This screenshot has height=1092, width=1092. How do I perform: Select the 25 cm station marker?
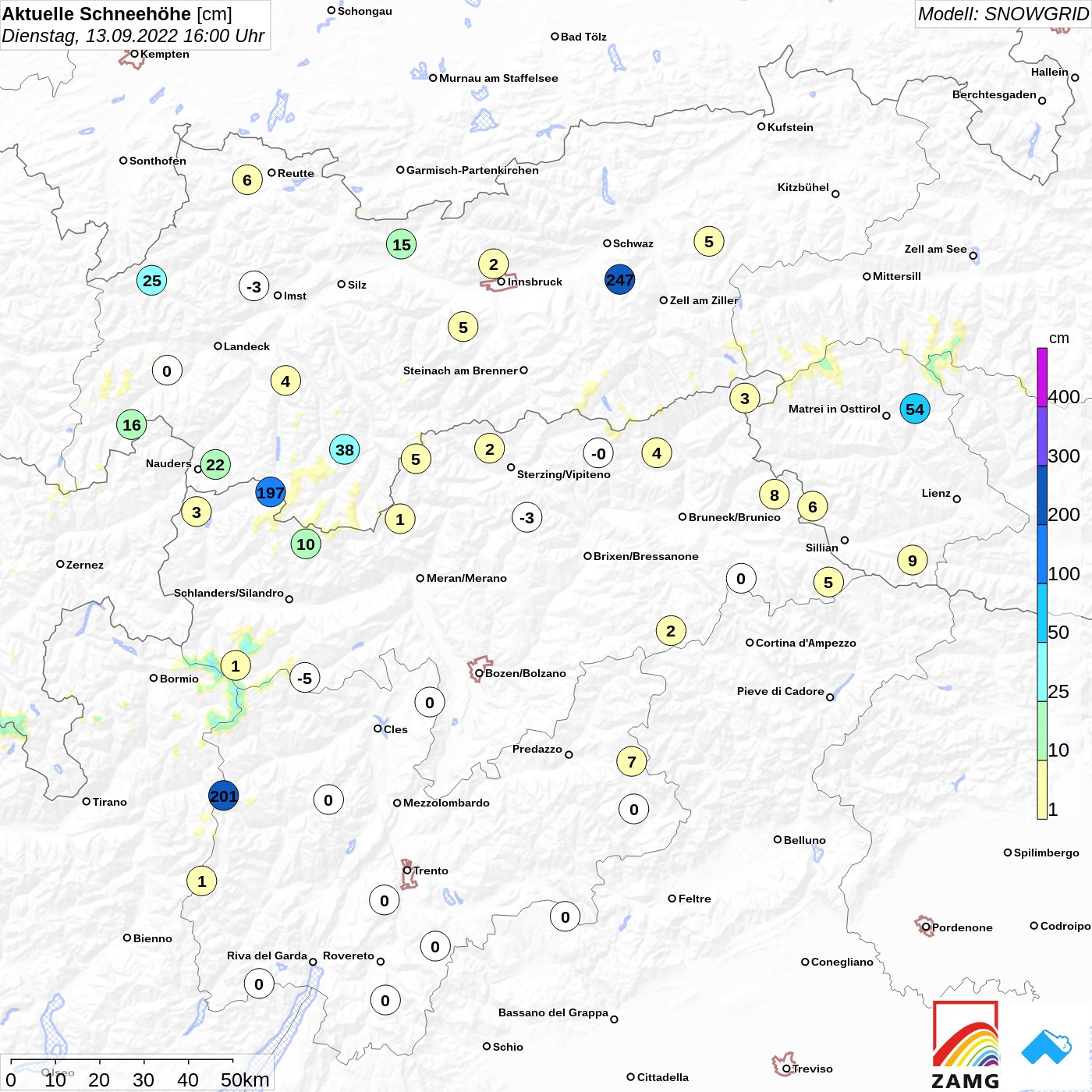[x=152, y=280]
